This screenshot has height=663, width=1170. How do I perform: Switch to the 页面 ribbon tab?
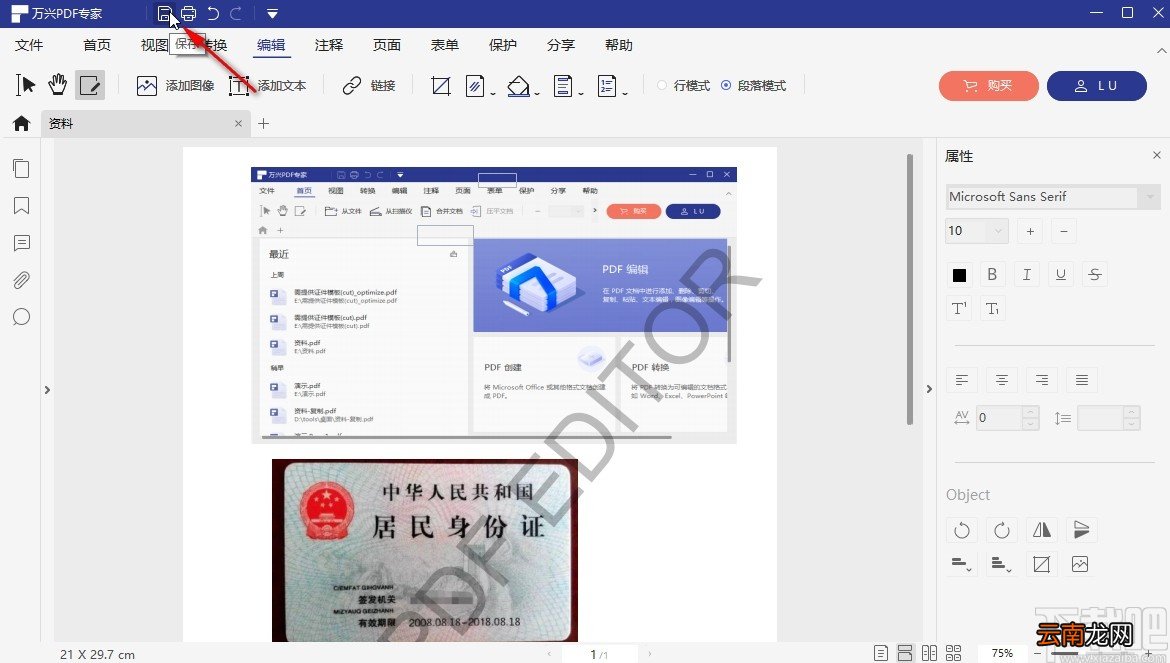click(387, 45)
